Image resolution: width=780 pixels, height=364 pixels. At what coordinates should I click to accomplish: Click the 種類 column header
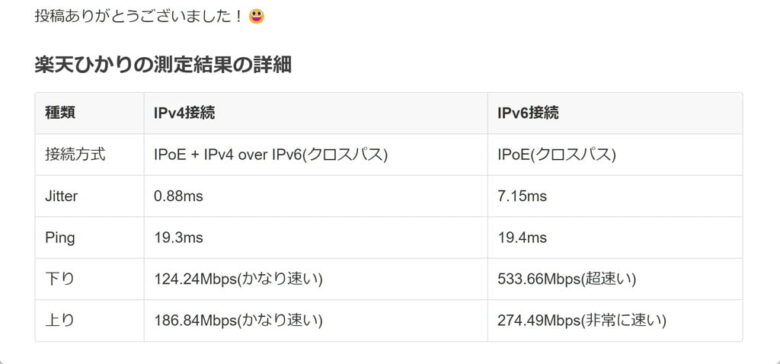(60, 113)
